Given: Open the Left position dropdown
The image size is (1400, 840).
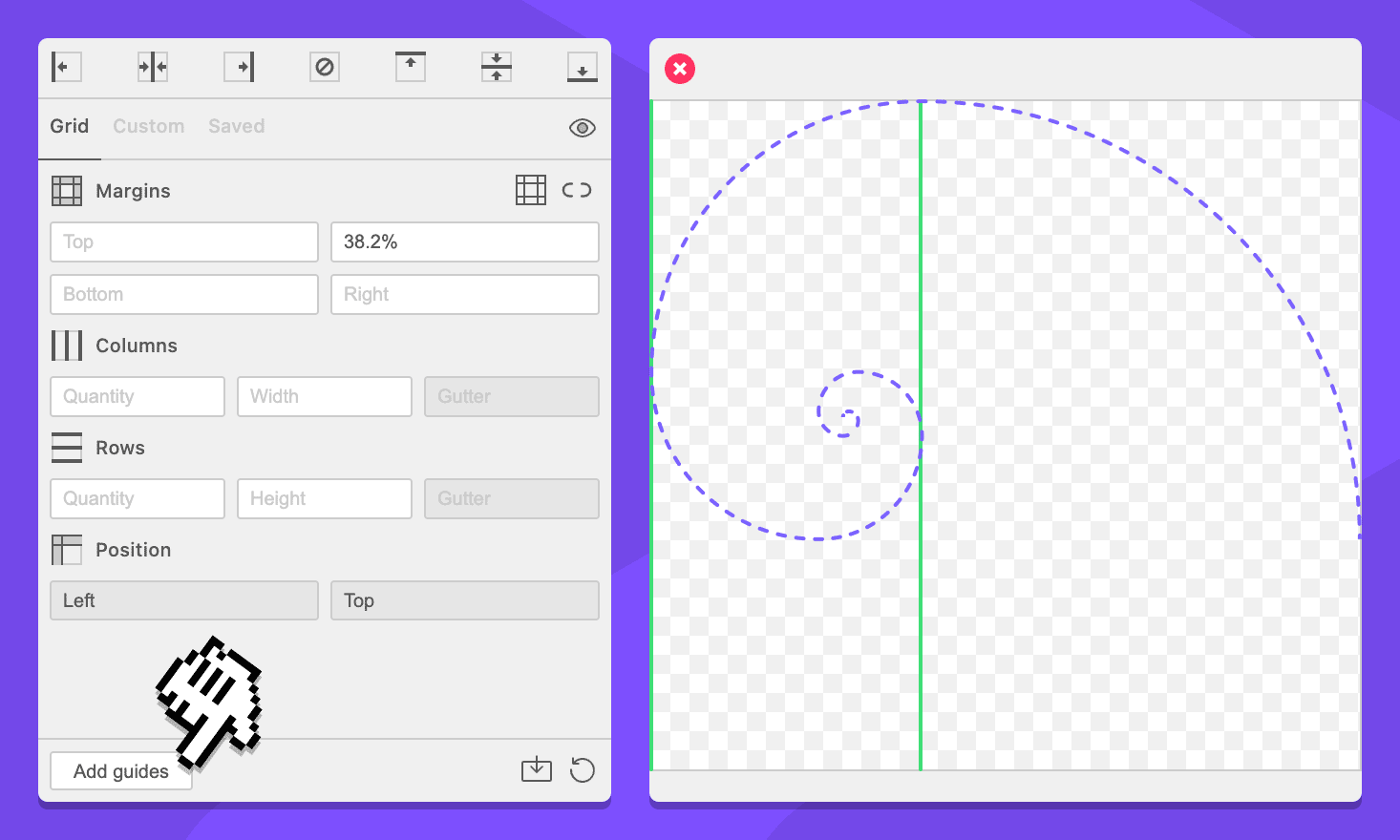Looking at the screenshot, I should (x=184, y=600).
